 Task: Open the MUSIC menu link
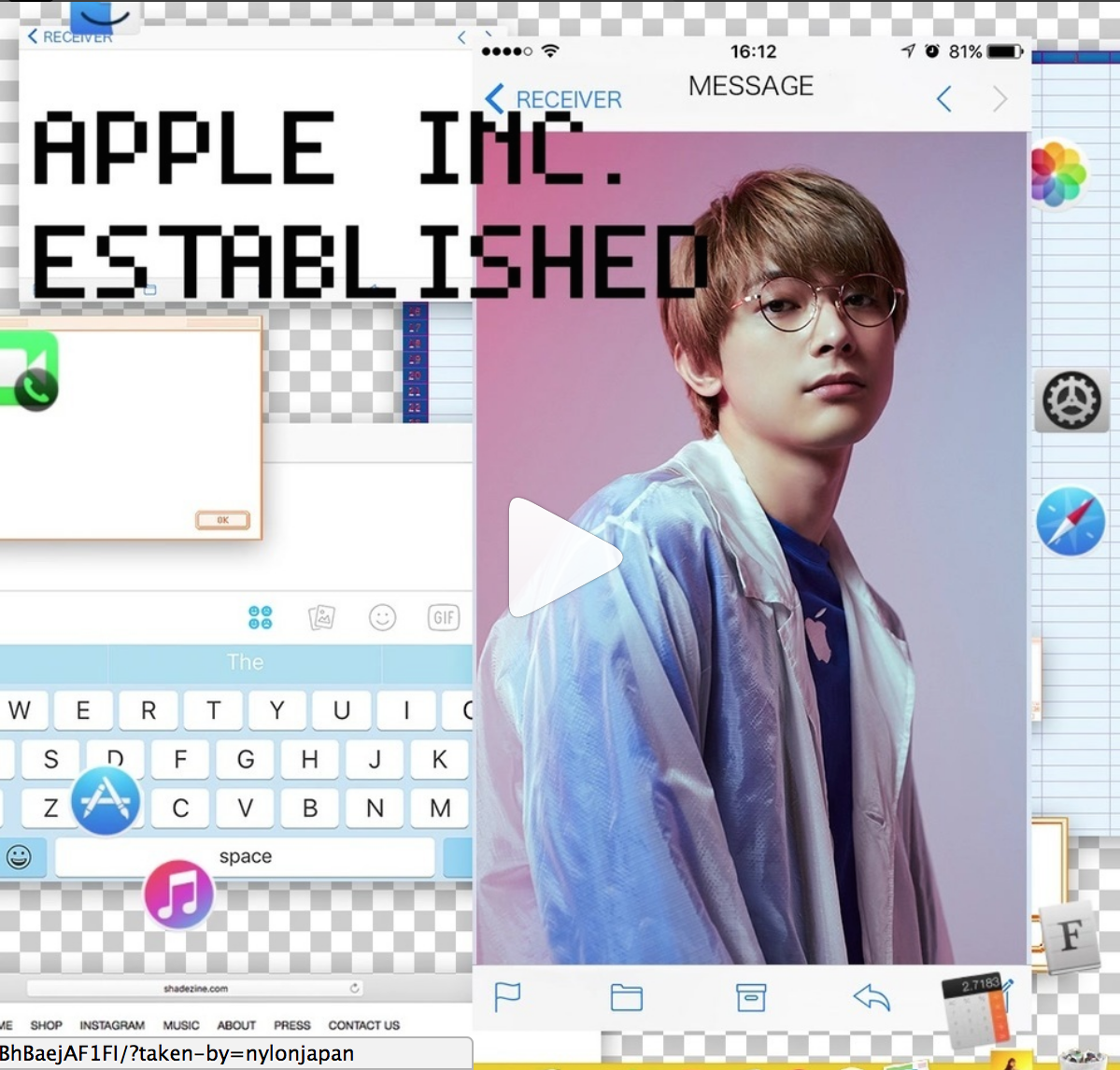180,1026
